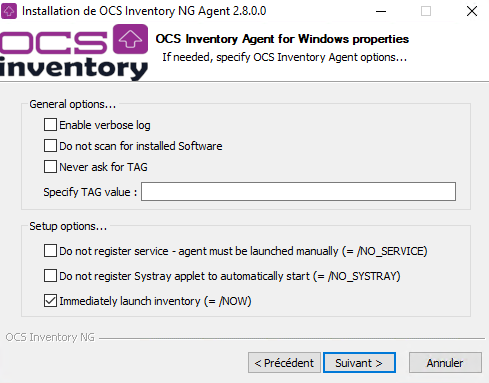This screenshot has height=383, width=489.
Task: Cancel setup with Annuler button
Action: 445,363
